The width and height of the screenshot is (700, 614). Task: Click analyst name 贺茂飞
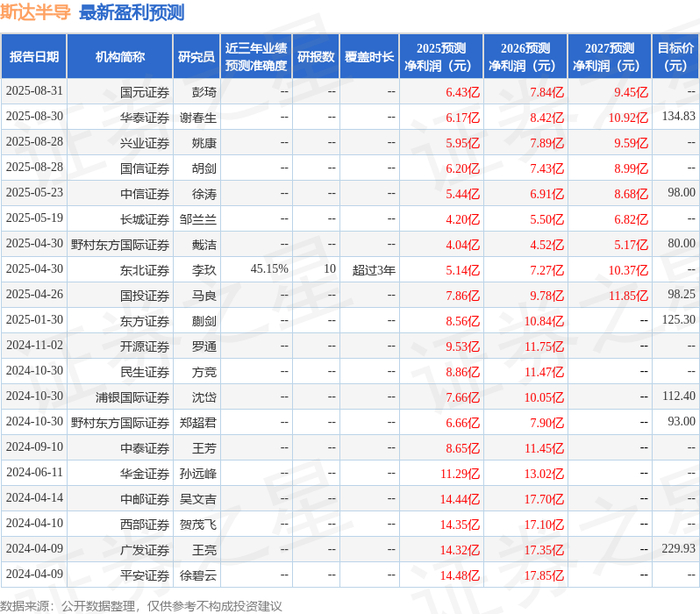(x=198, y=525)
